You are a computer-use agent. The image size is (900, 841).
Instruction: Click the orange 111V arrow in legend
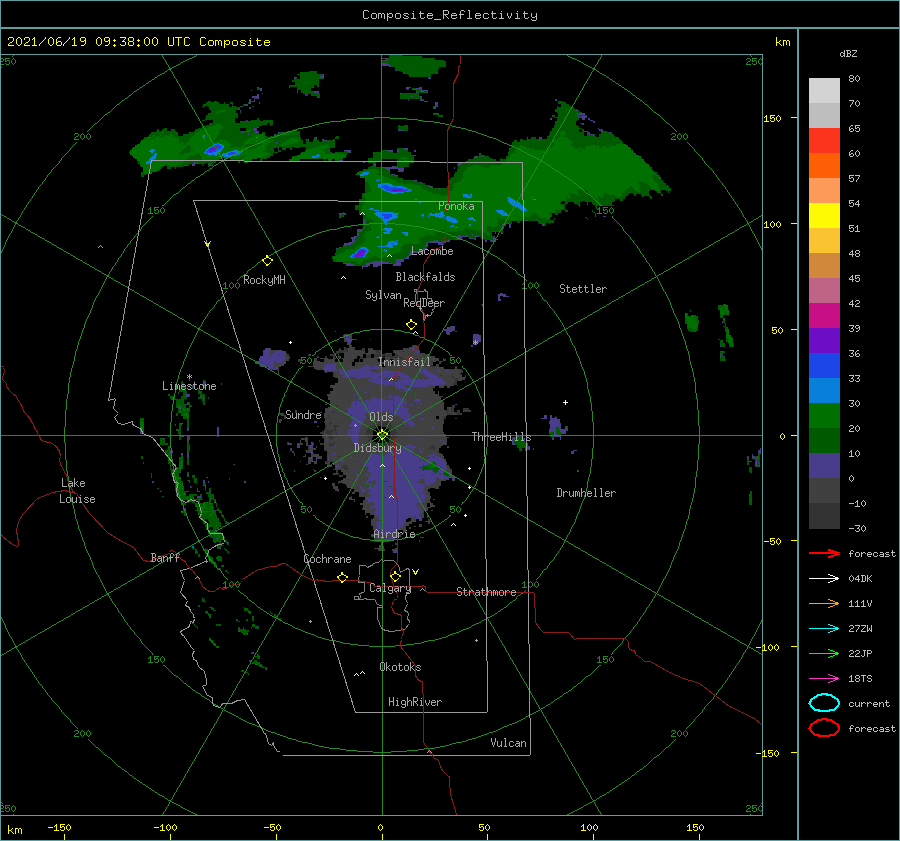pos(824,603)
